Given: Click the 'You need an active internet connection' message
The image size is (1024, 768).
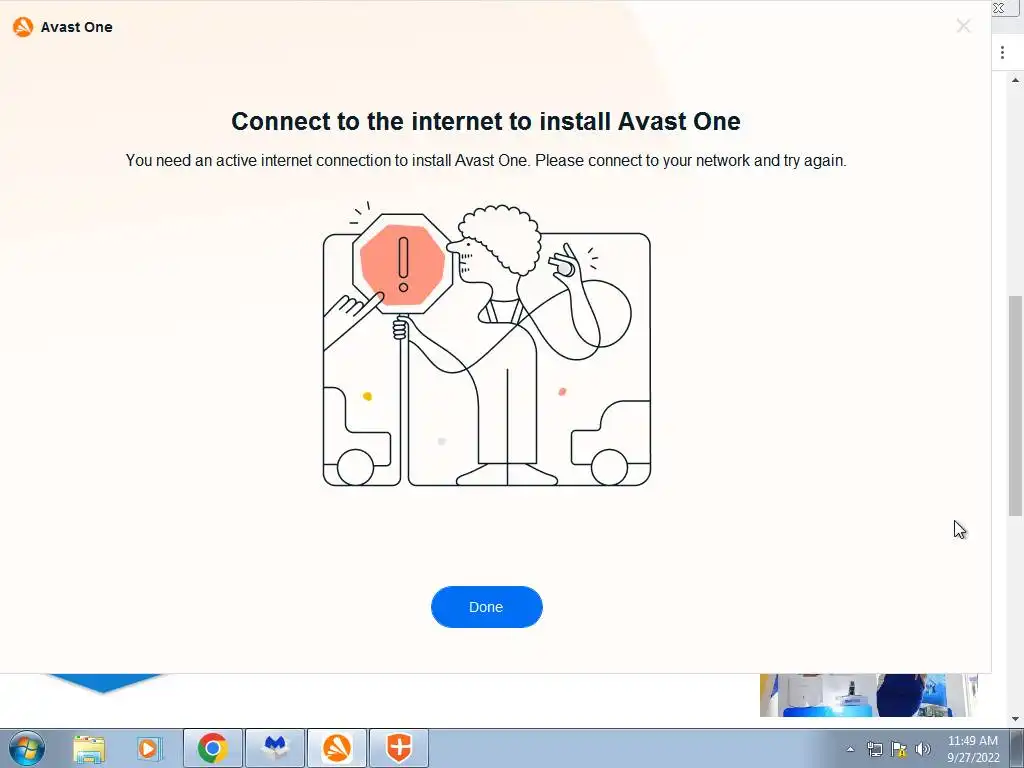Looking at the screenshot, I should [x=486, y=161].
